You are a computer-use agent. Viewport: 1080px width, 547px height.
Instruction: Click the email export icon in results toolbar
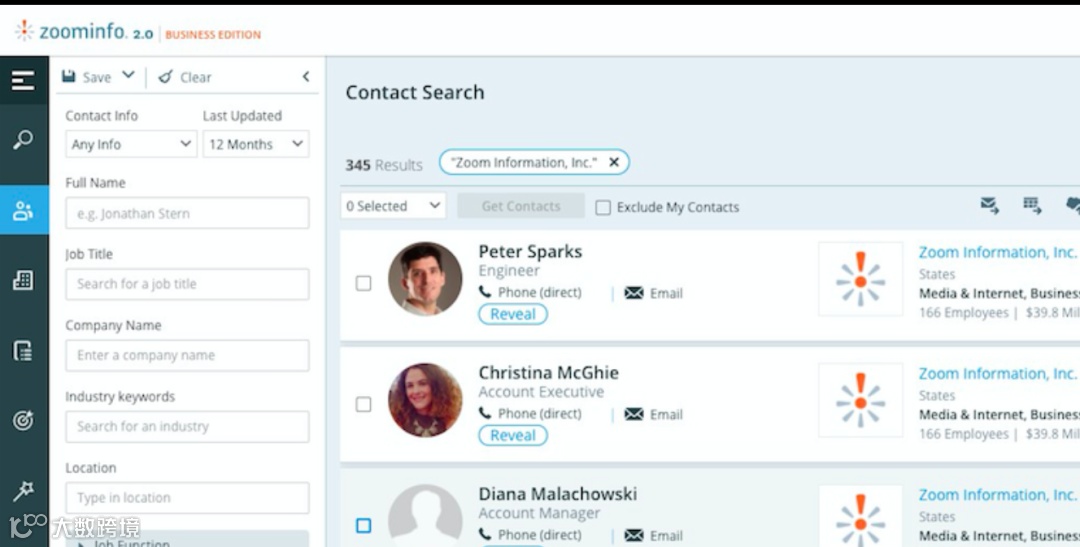[x=990, y=205]
